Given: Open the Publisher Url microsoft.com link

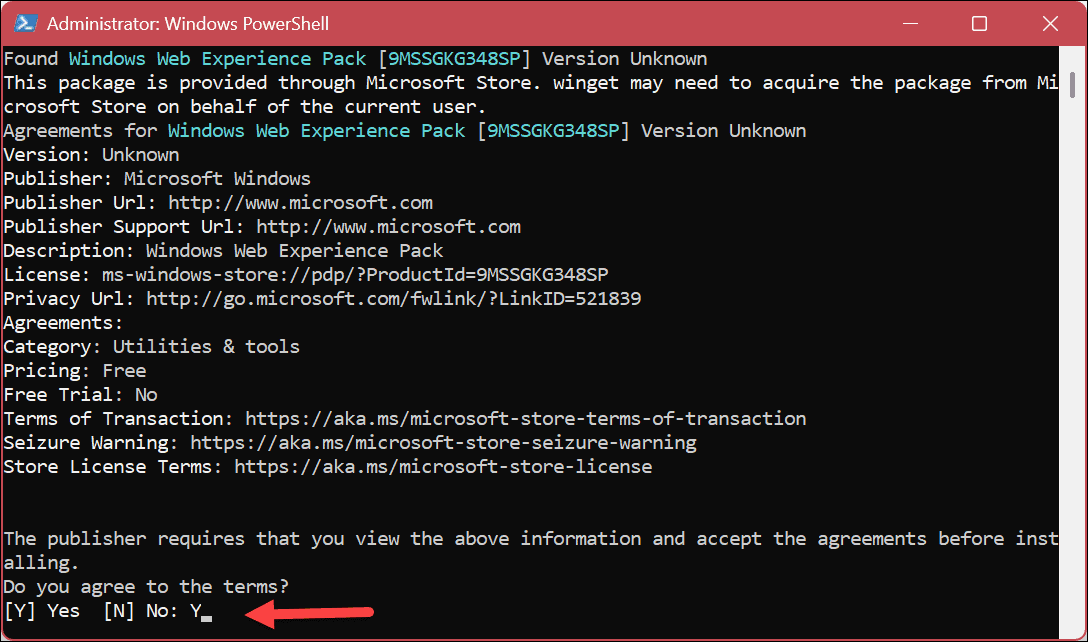Looking at the screenshot, I should 300,203.
